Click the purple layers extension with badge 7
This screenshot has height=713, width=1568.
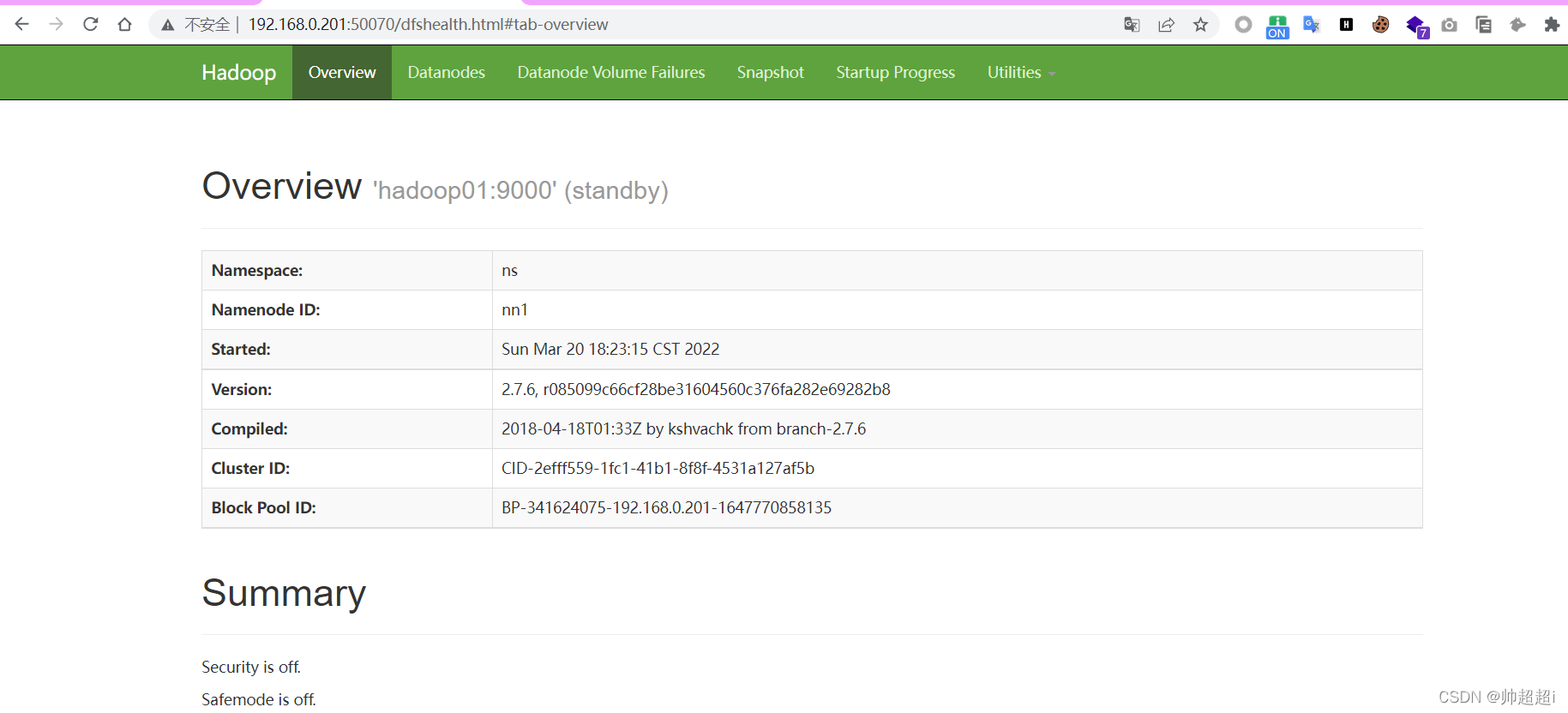(1417, 27)
